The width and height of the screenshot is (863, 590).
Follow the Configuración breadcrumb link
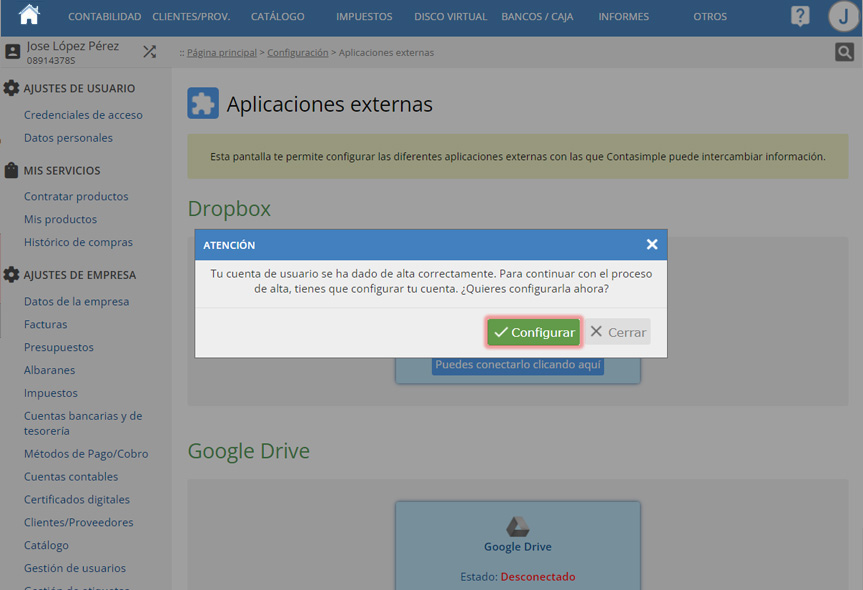pos(298,53)
